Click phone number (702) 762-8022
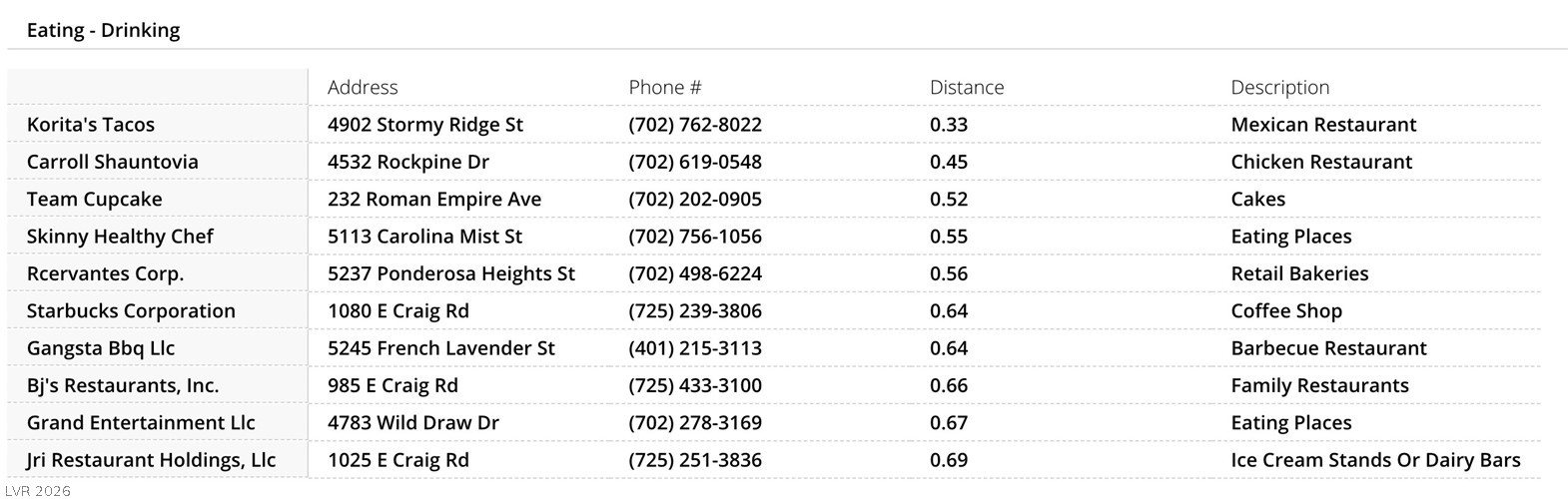This screenshot has width=1568, height=499. coord(695,125)
